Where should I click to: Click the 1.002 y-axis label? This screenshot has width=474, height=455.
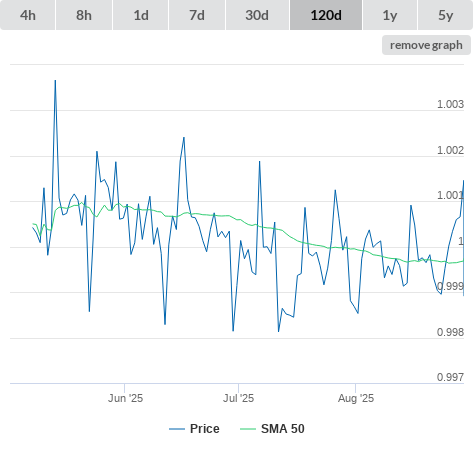click(x=450, y=150)
